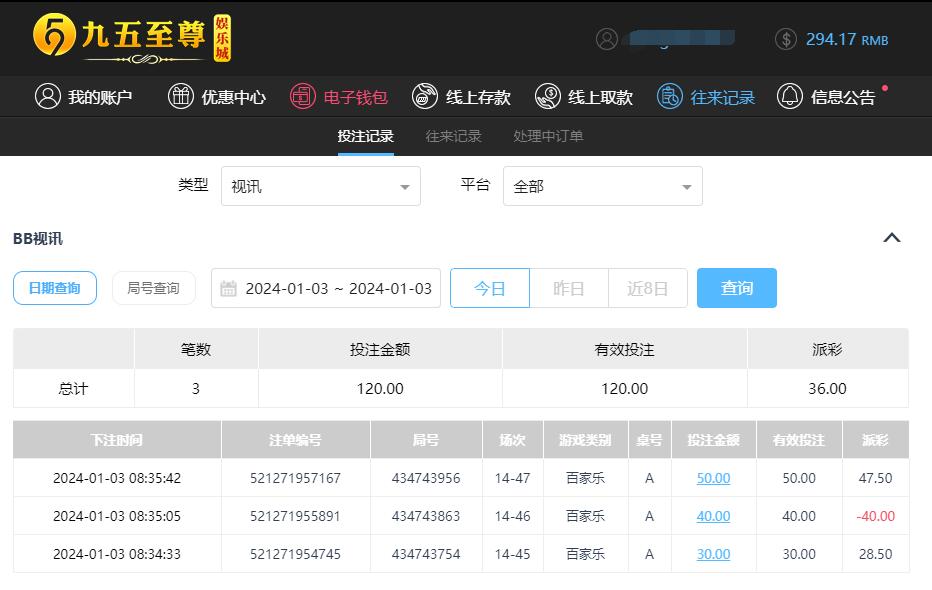This screenshot has height=590, width=932.
Task: Collapse the BB视讯 section chevron
Action: 892,238
